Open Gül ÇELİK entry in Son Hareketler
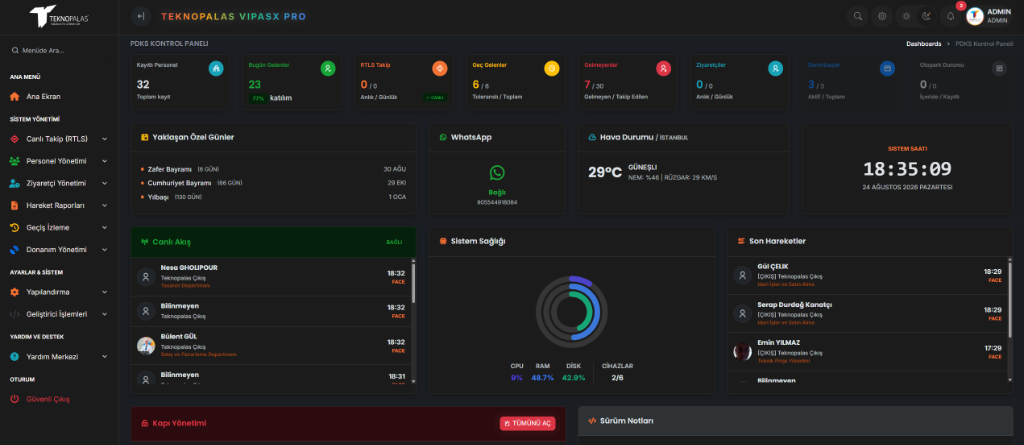 coord(868,275)
